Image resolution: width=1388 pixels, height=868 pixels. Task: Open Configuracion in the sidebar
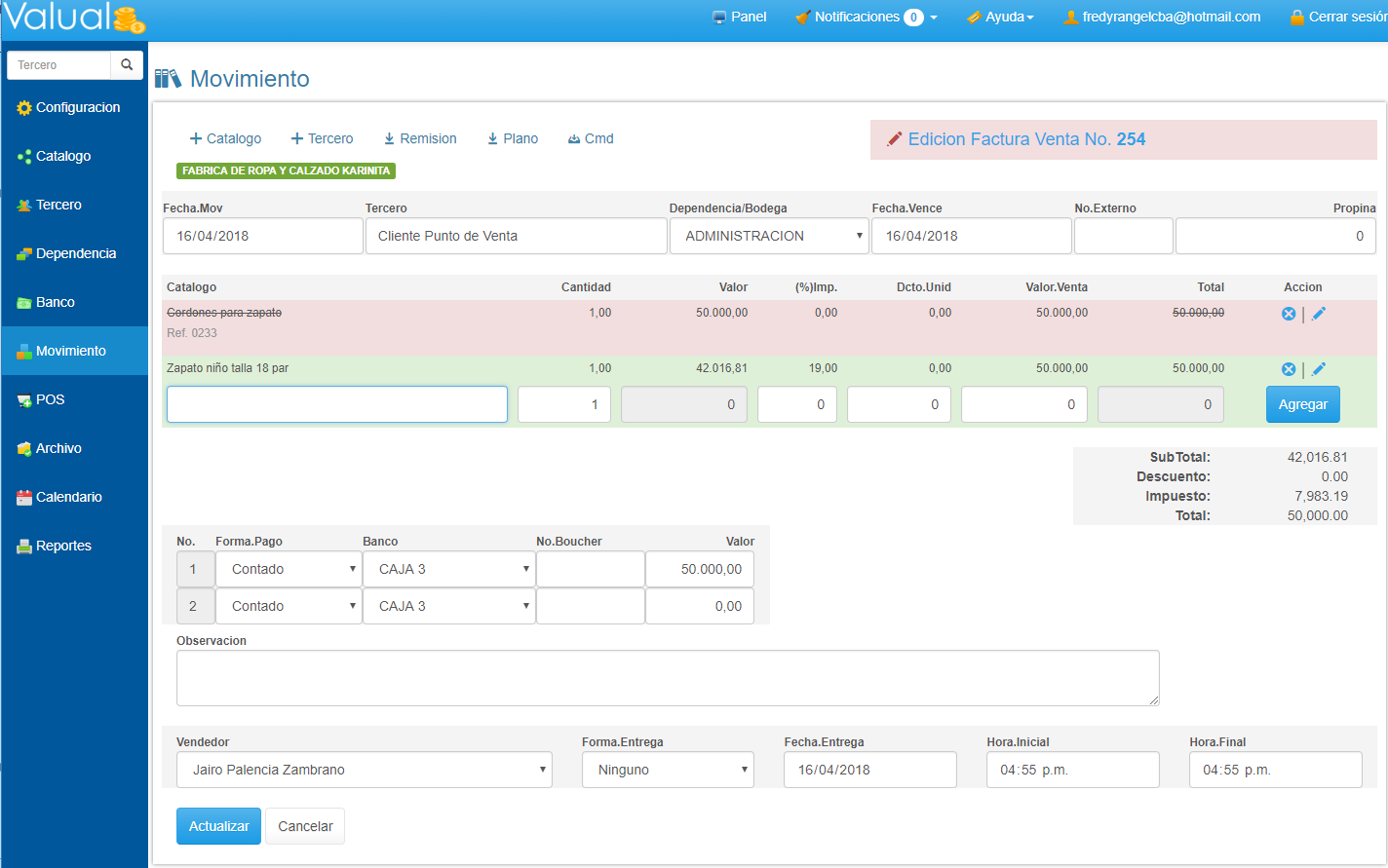[76, 107]
